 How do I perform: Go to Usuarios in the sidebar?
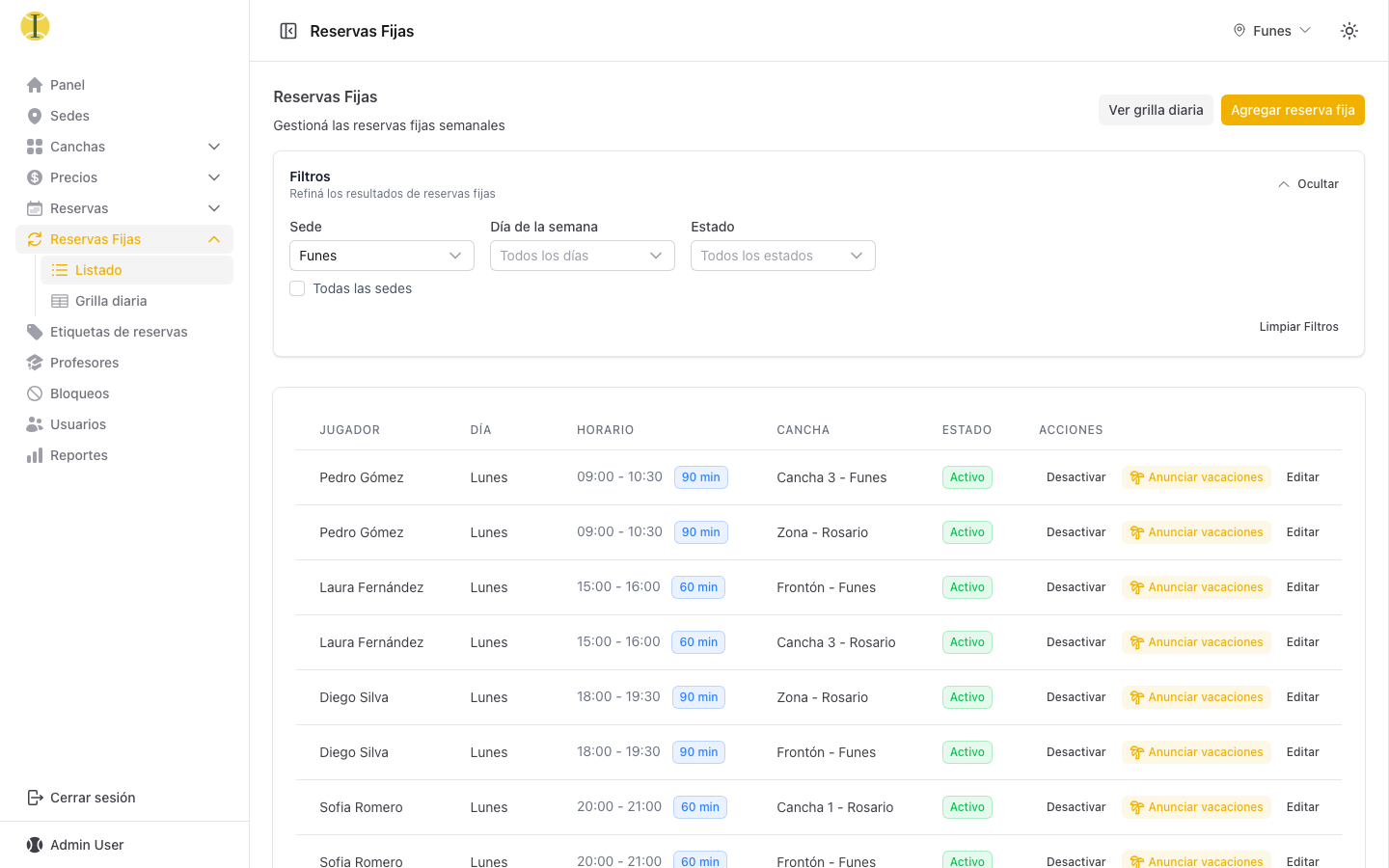pos(124,424)
